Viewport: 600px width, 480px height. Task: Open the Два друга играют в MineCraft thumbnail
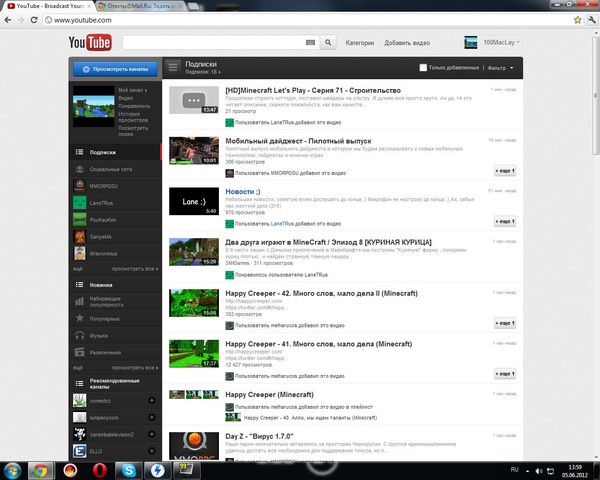point(194,252)
